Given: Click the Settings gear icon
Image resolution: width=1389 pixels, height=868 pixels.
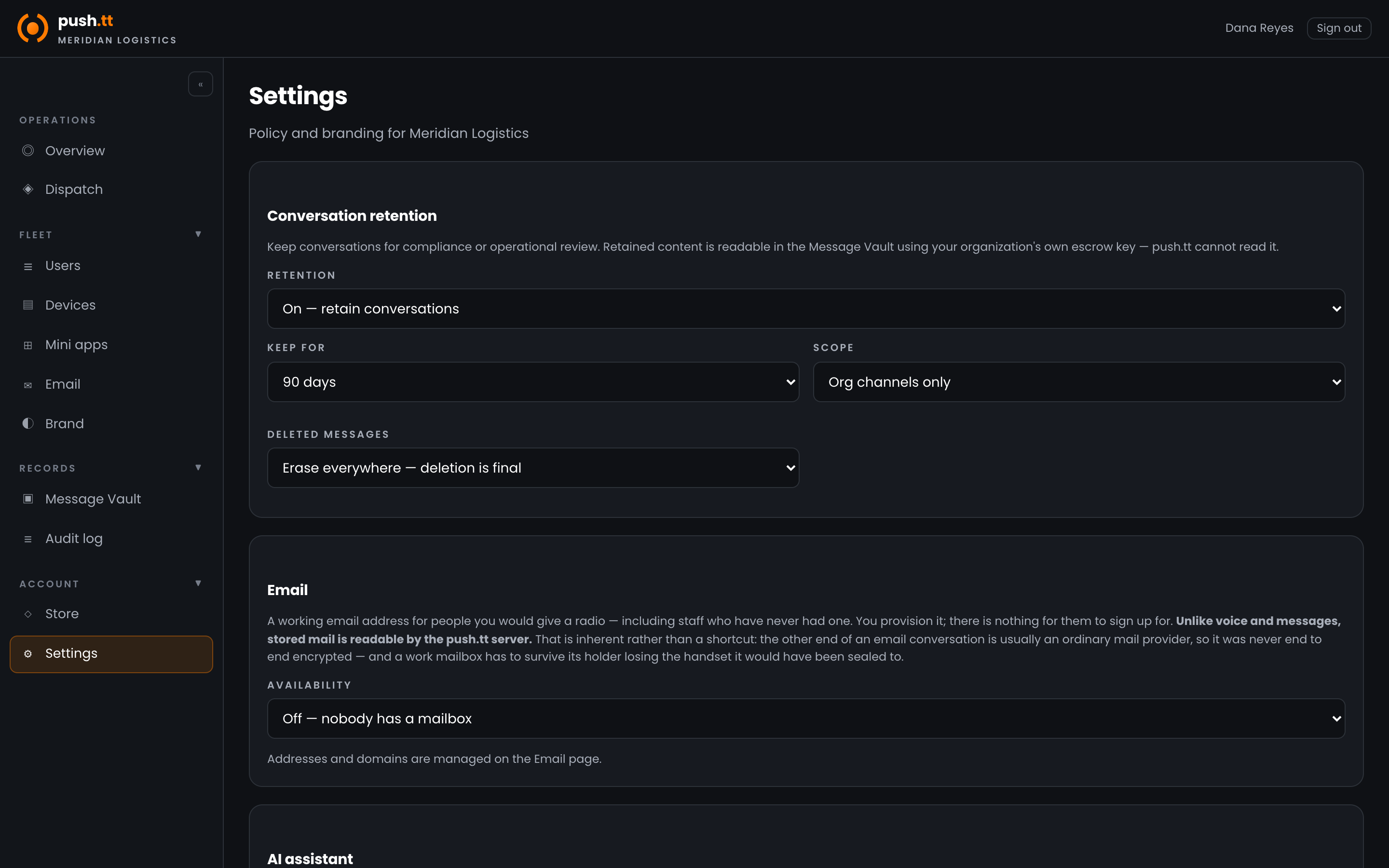Looking at the screenshot, I should pos(27,654).
